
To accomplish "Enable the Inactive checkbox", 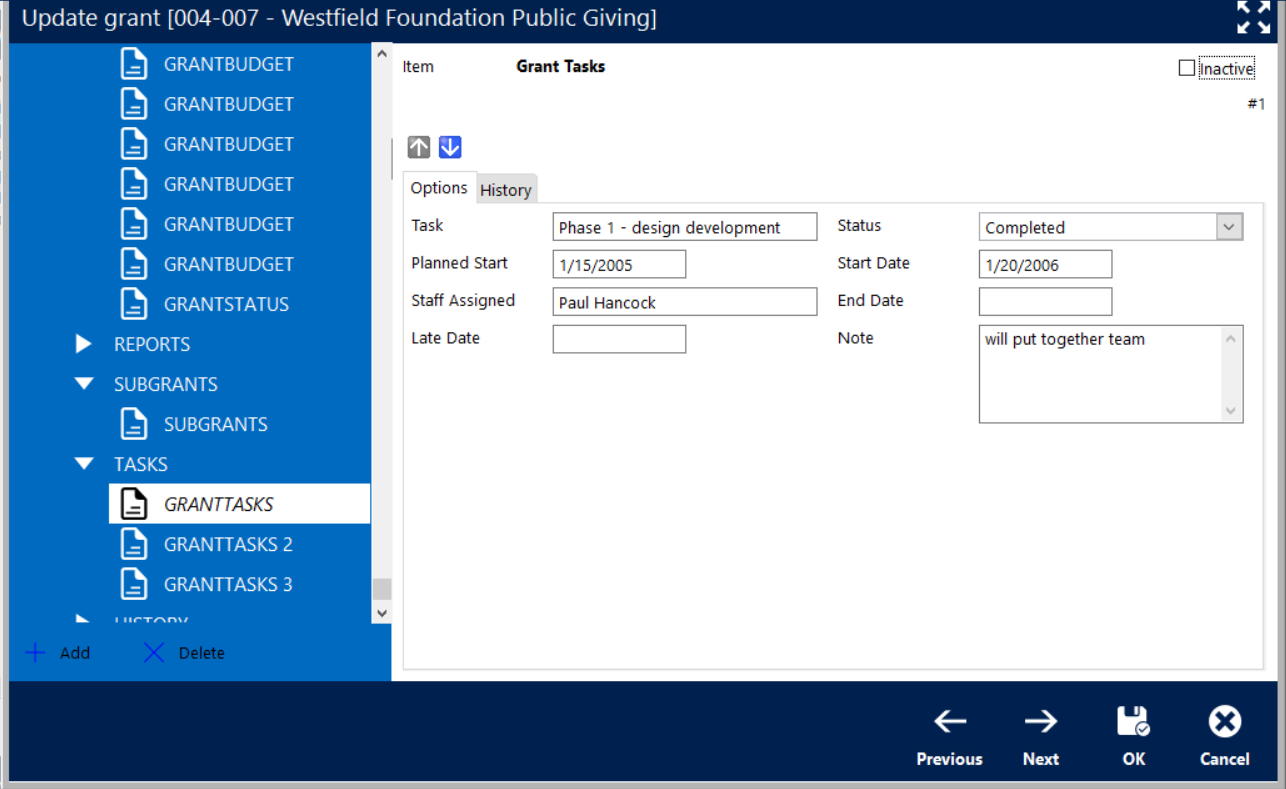I will click(x=1187, y=68).
